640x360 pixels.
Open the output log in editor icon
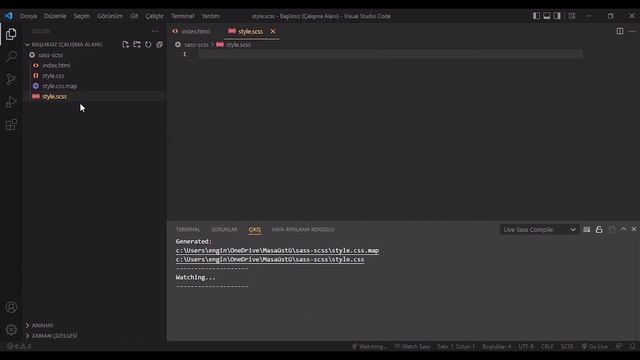pos(611,229)
